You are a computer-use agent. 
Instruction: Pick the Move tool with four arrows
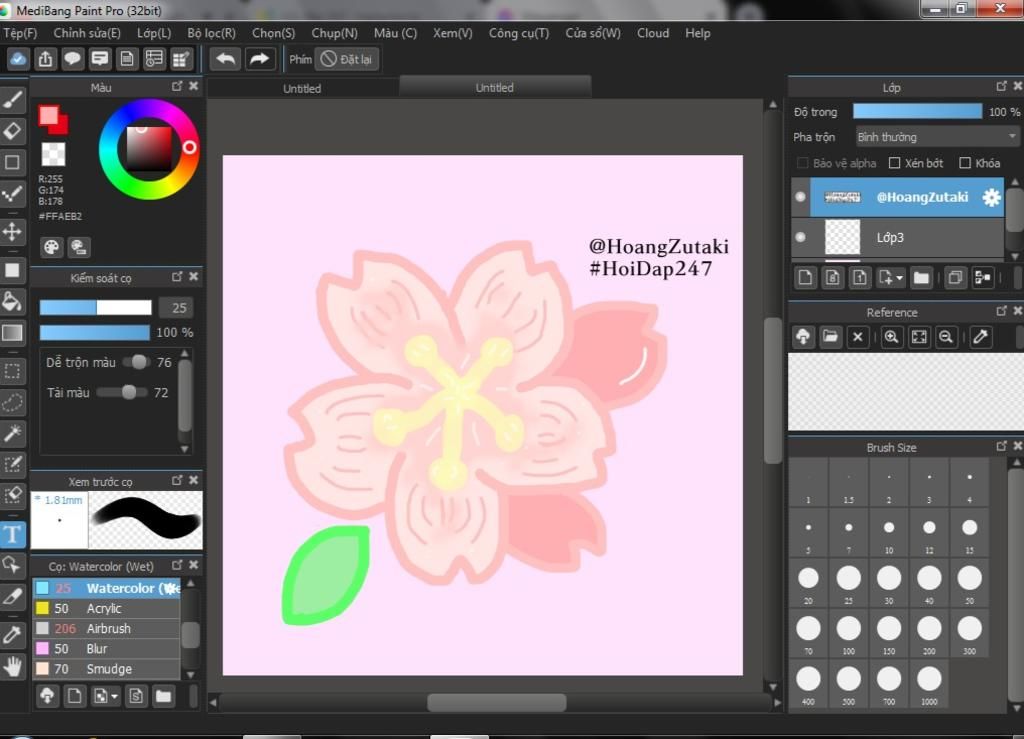12,232
